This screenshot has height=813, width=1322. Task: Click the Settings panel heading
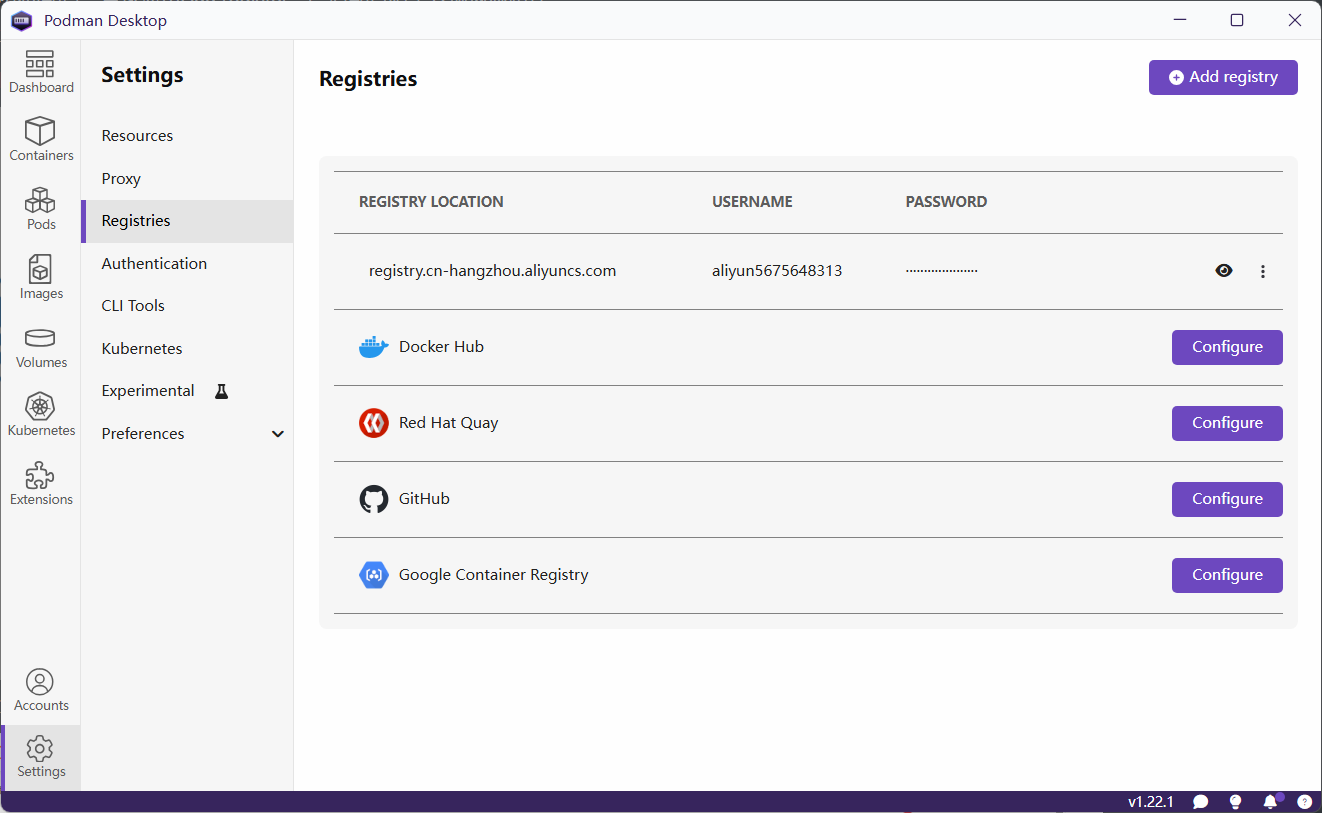click(142, 75)
